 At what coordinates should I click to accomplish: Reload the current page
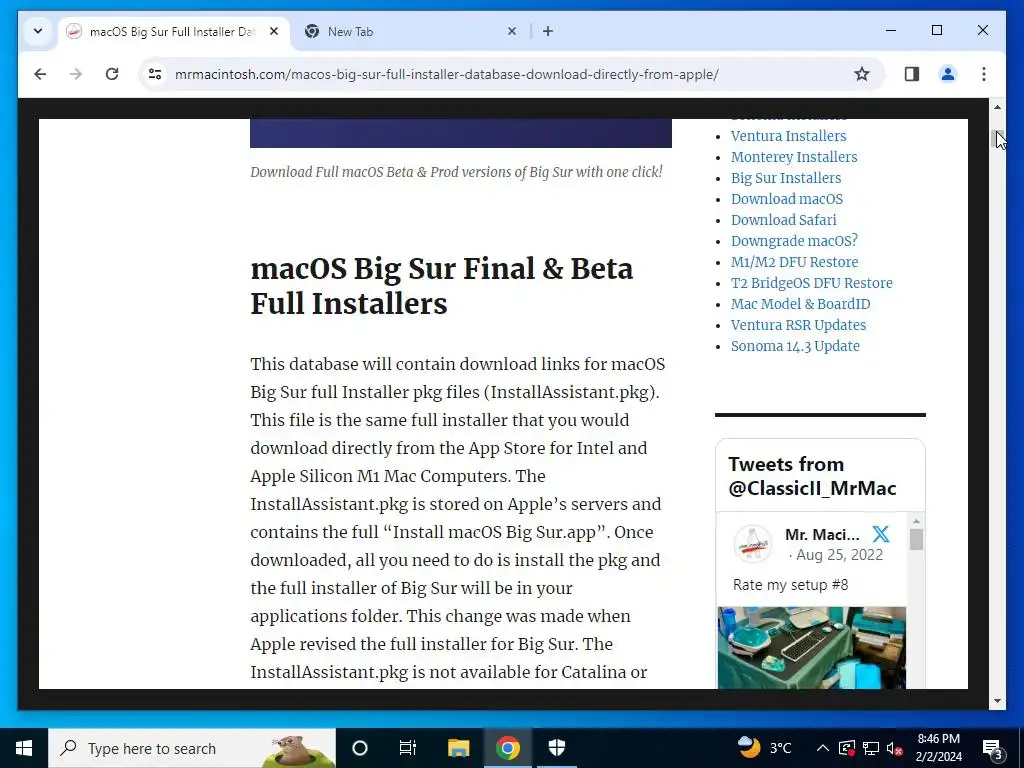112,74
